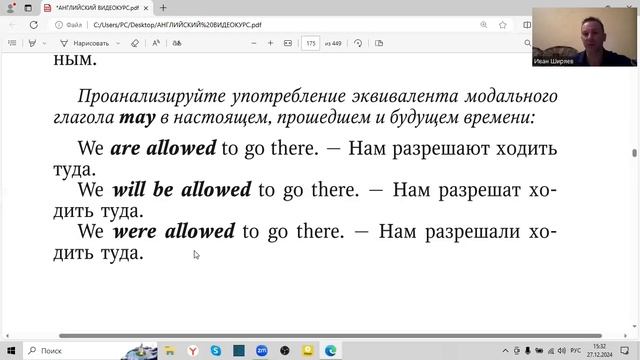Click the down arrow of the vertical scrollbar
Screen dimensions: 640x360
[x=634, y=327]
